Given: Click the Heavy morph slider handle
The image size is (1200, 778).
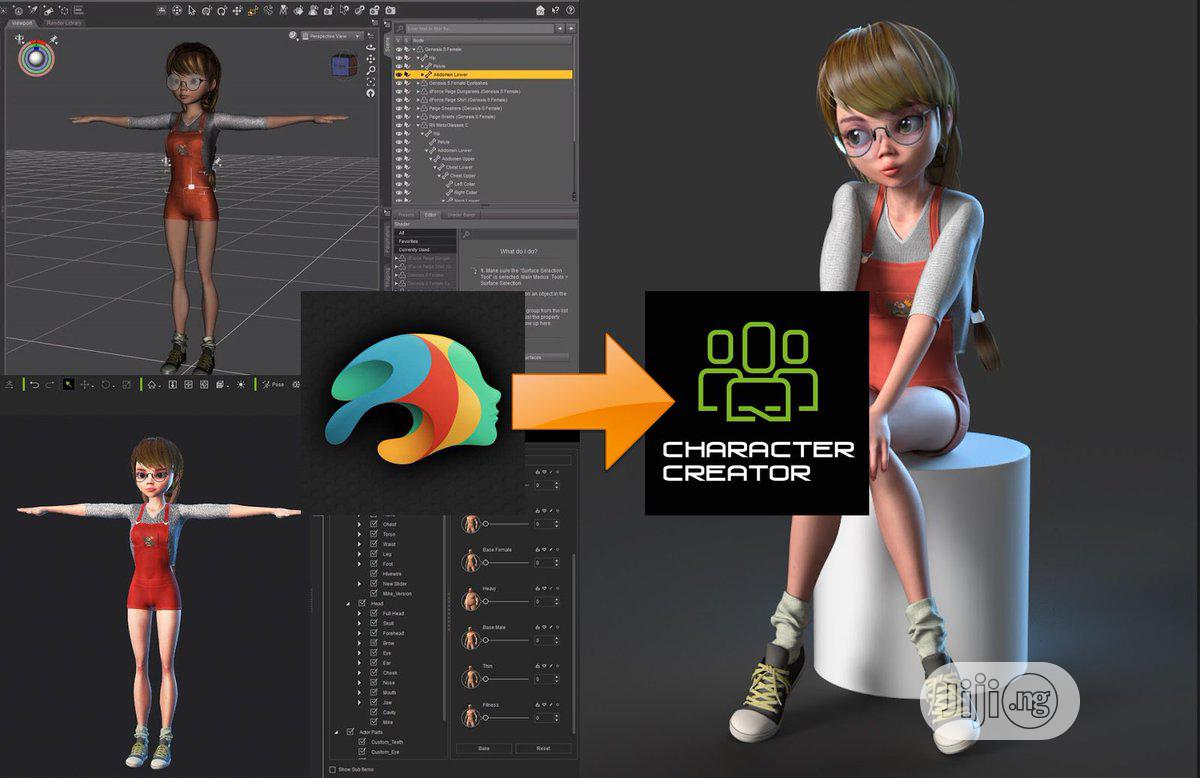Looking at the screenshot, I should click(x=486, y=602).
